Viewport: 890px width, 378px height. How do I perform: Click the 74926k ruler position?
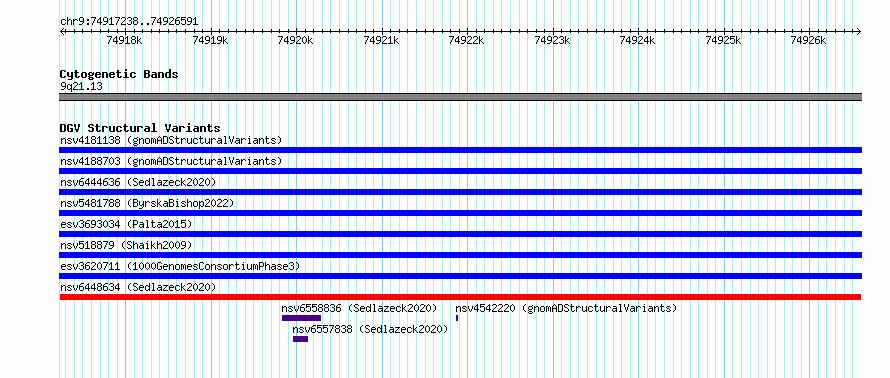[809, 40]
